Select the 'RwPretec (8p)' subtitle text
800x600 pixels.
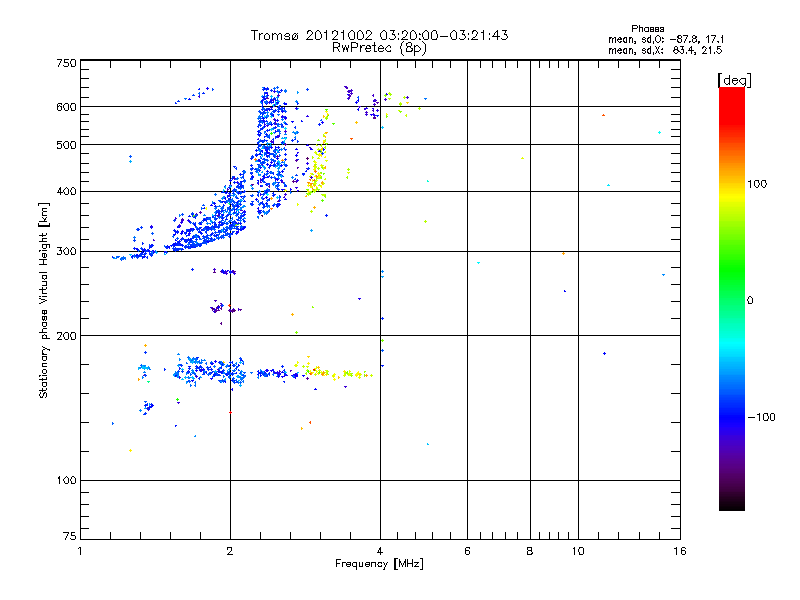pos(379,48)
